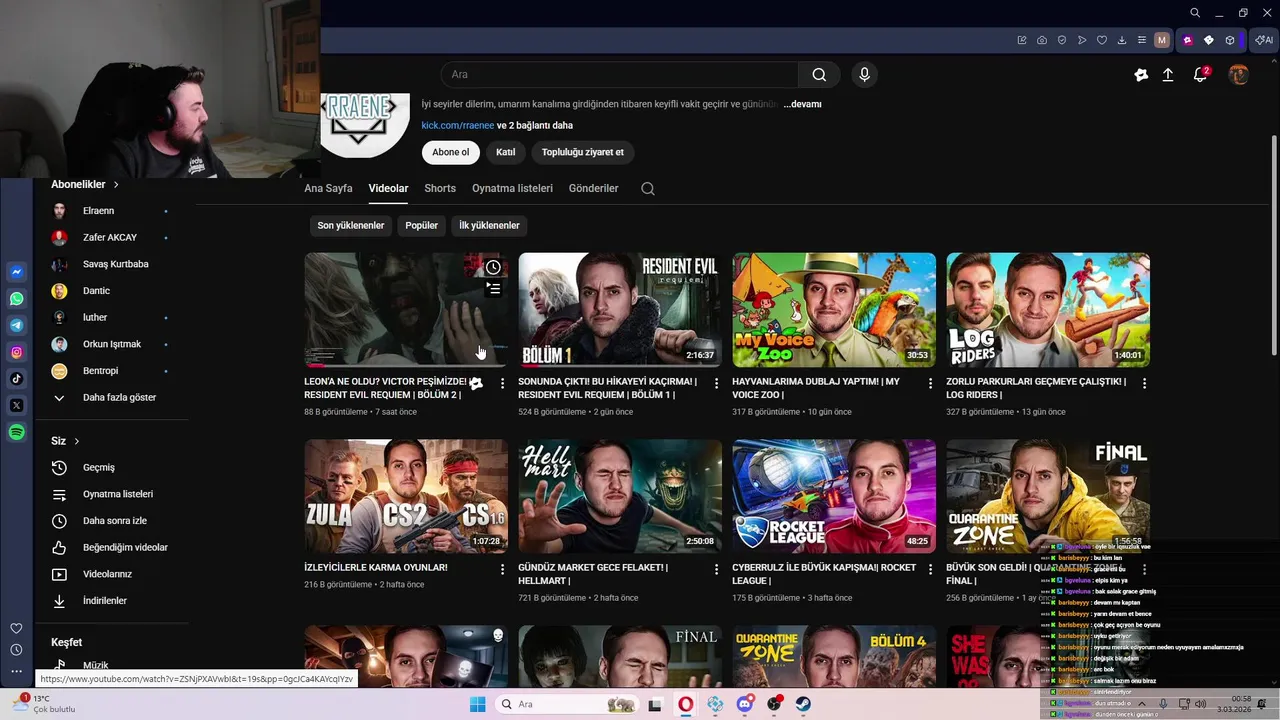1280x720 pixels.
Task: Open Instagram in Opera sidebar
Action: pyautogui.click(x=17, y=352)
